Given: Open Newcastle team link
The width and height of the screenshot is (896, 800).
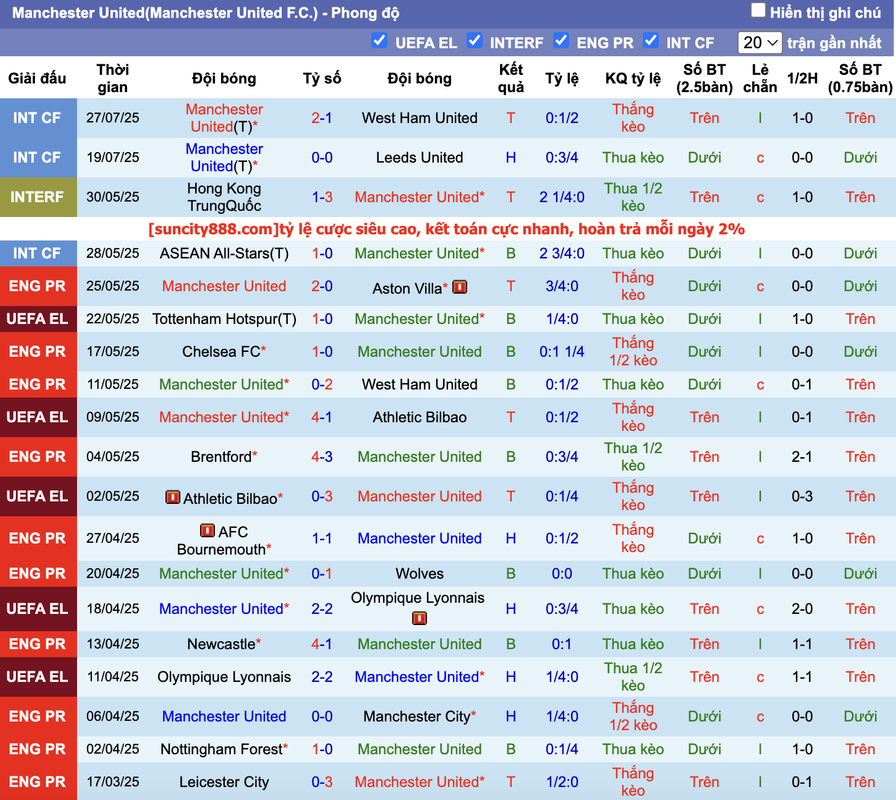Looking at the screenshot, I should (221, 644).
